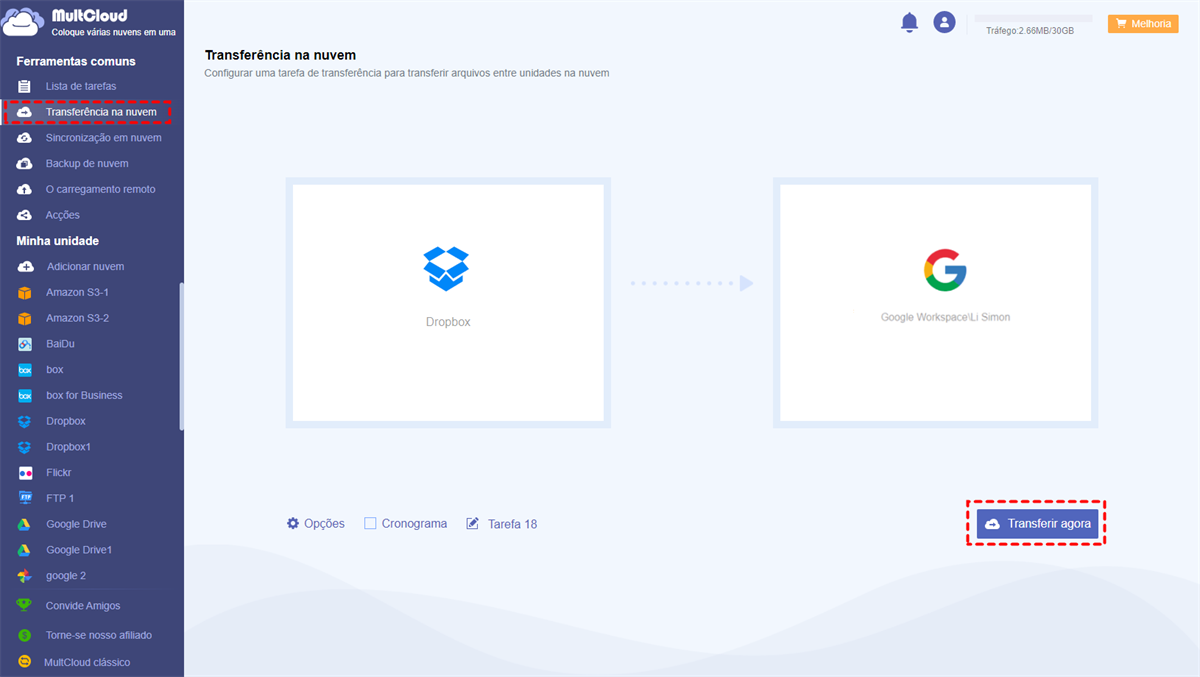Click the O carregamento remoto upload icon
The image size is (1200, 677).
(x=25, y=190)
